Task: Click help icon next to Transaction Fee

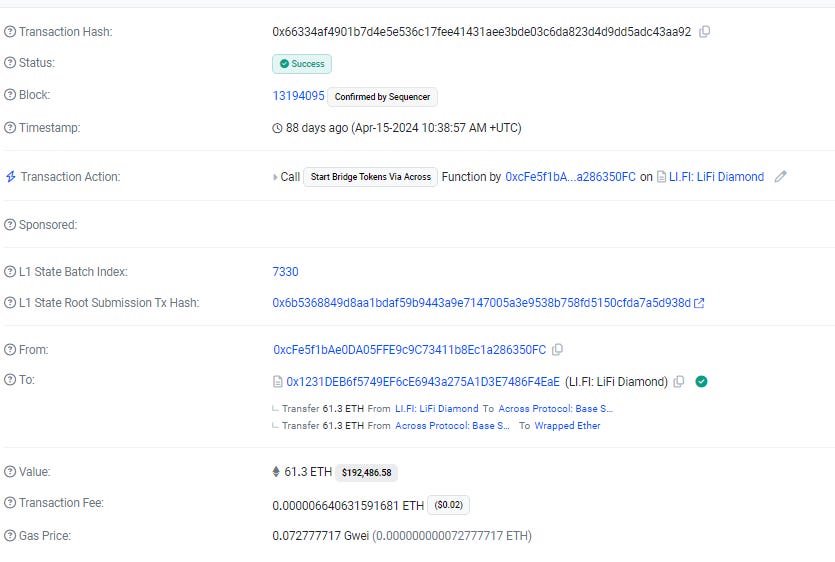Action: [x=10, y=502]
